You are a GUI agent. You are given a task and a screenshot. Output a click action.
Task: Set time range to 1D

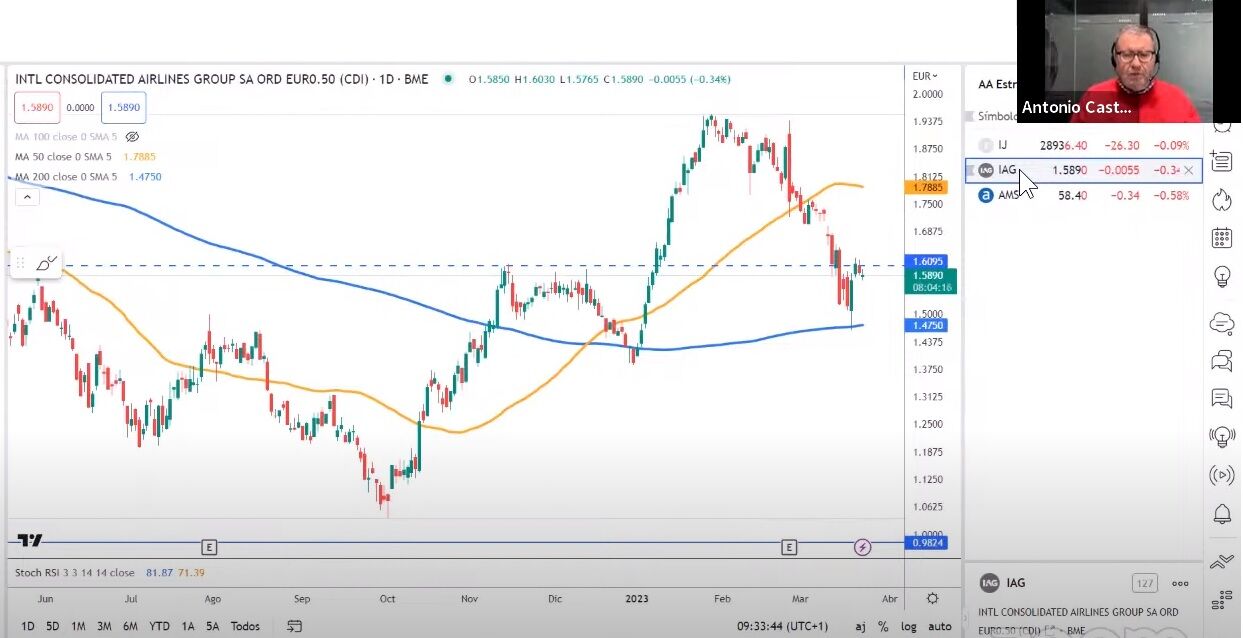[28, 626]
